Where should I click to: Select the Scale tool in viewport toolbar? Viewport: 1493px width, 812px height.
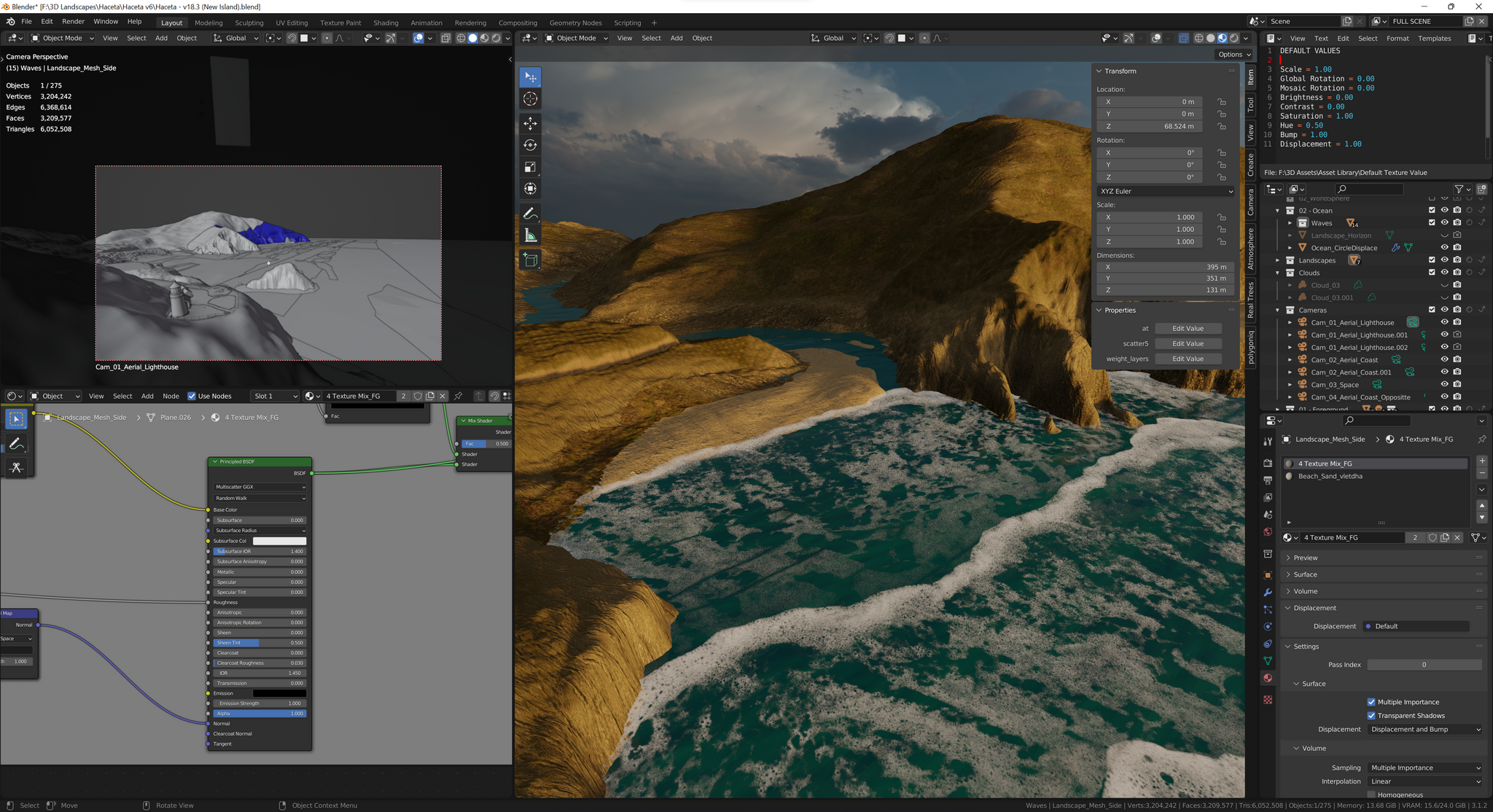[530, 167]
